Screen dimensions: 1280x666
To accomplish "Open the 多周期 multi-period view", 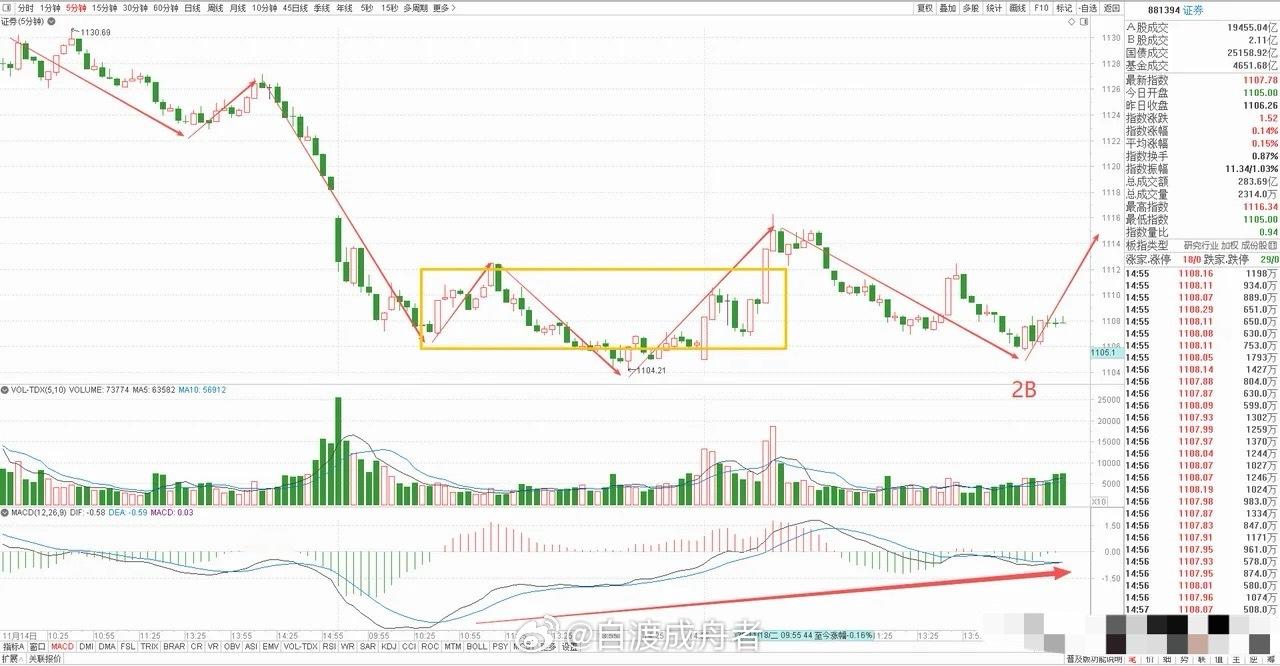I will point(416,8).
